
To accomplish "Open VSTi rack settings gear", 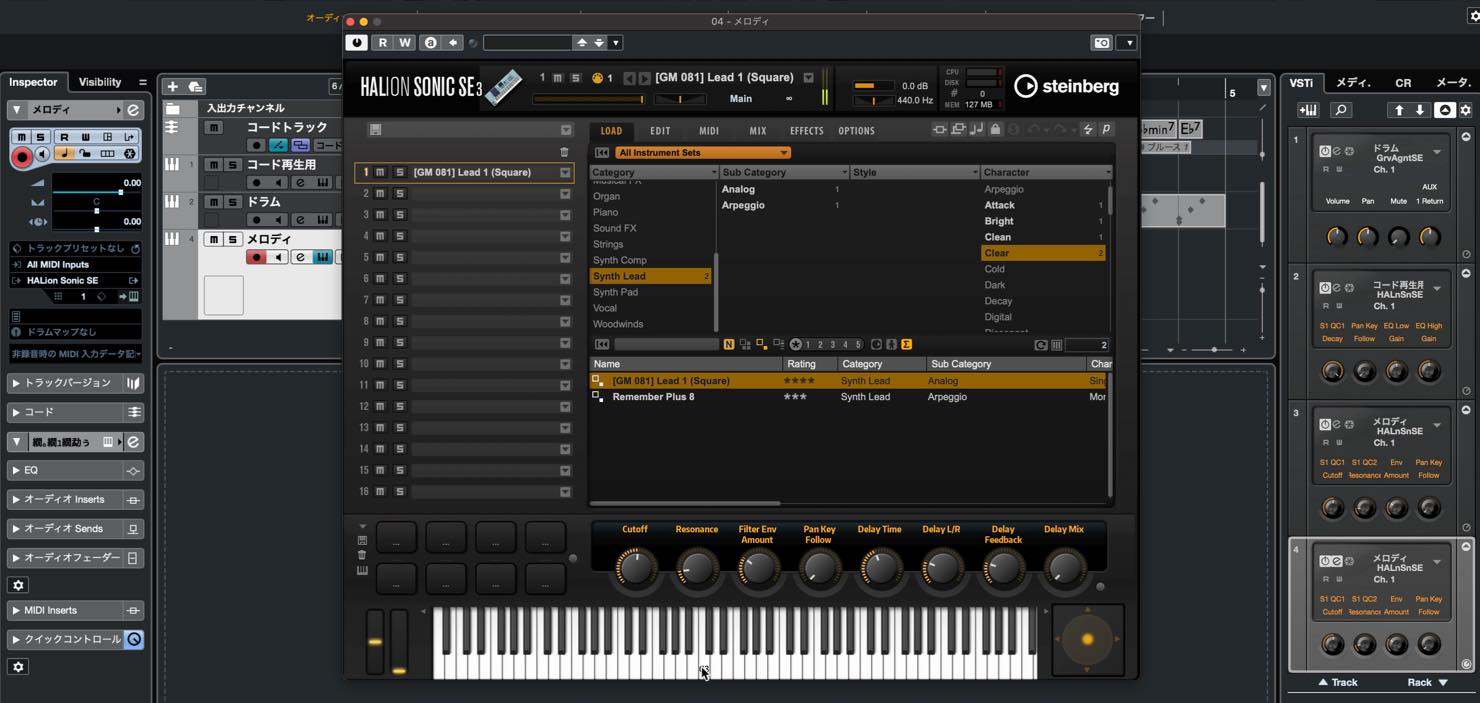I will pos(1465,110).
